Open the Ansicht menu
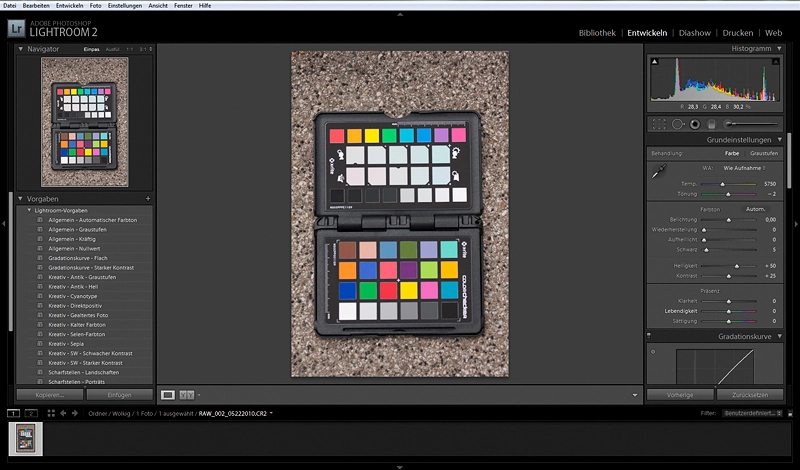The width and height of the screenshot is (800, 470). coord(158,6)
